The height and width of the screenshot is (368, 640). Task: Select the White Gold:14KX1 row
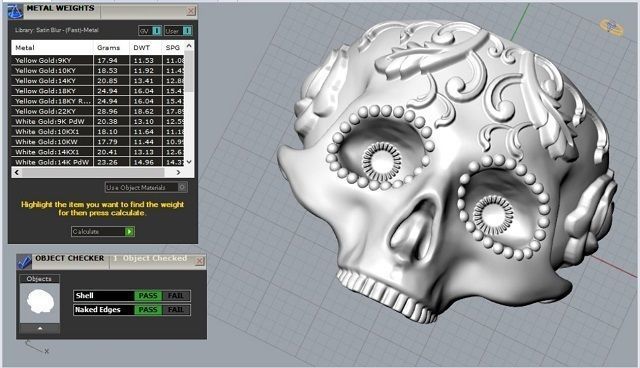pyautogui.click(x=98, y=152)
